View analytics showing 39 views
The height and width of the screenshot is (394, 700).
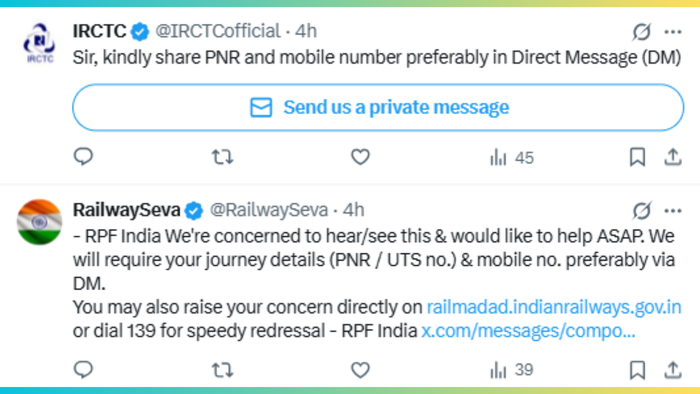pos(512,370)
